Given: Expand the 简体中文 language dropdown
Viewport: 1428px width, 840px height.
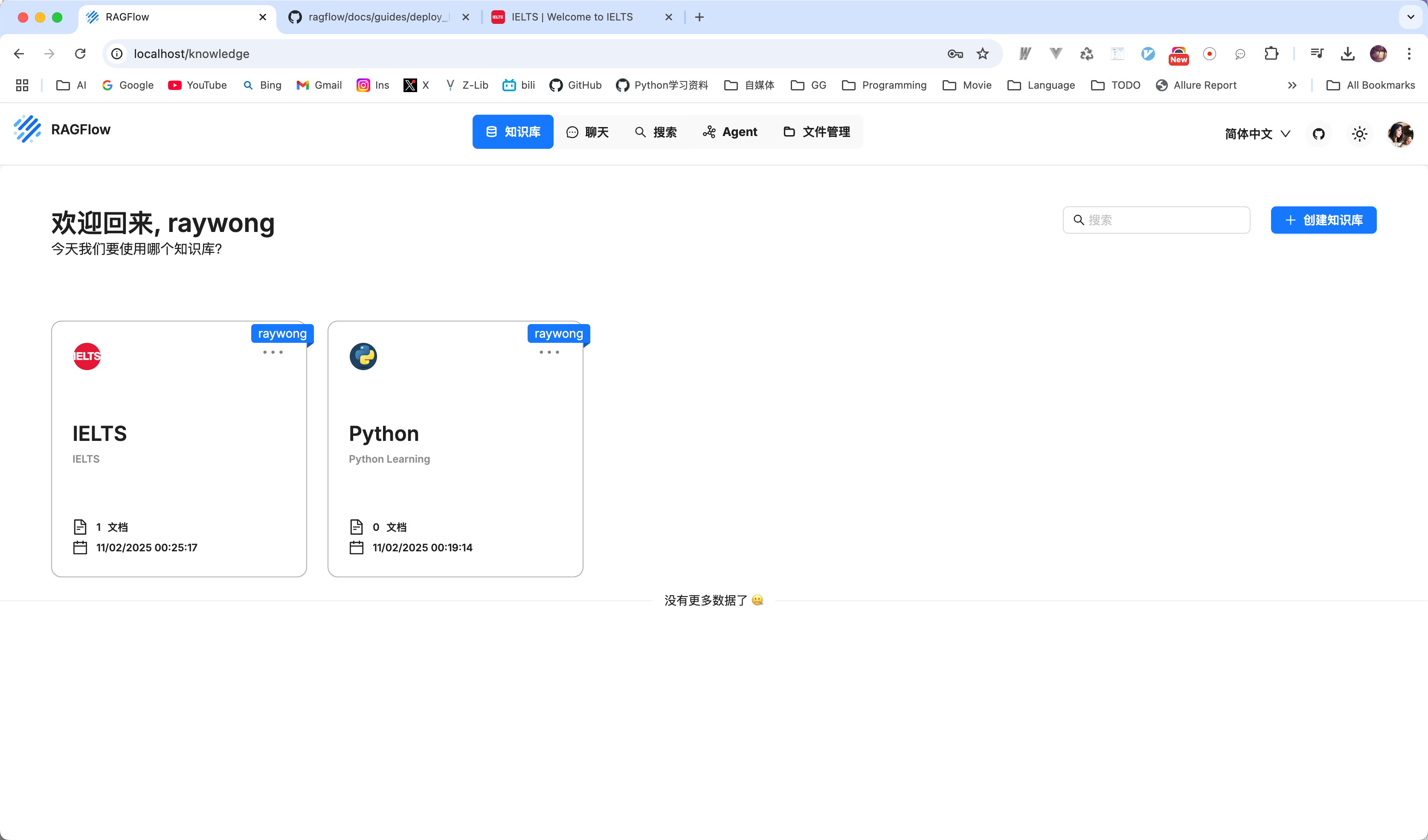Looking at the screenshot, I should point(1257,133).
